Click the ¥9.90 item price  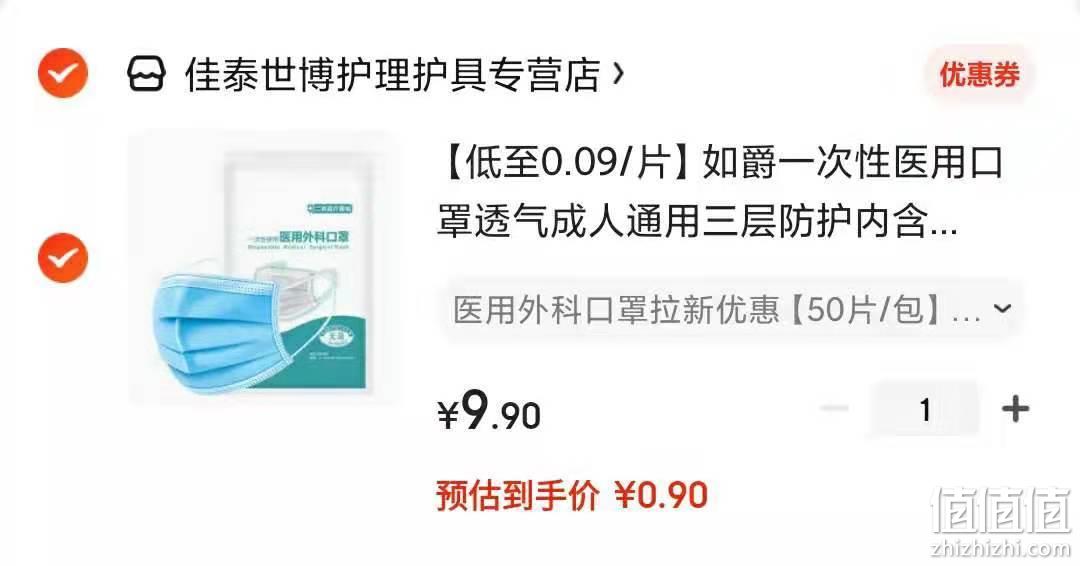point(489,411)
